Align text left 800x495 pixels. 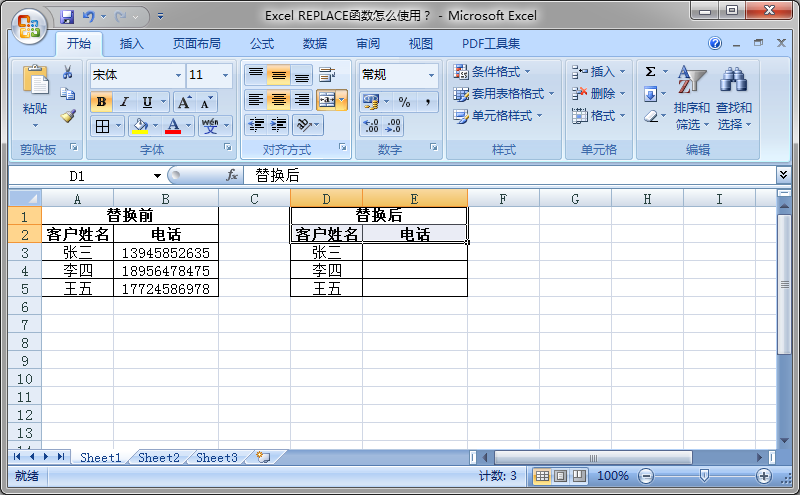[x=256, y=100]
